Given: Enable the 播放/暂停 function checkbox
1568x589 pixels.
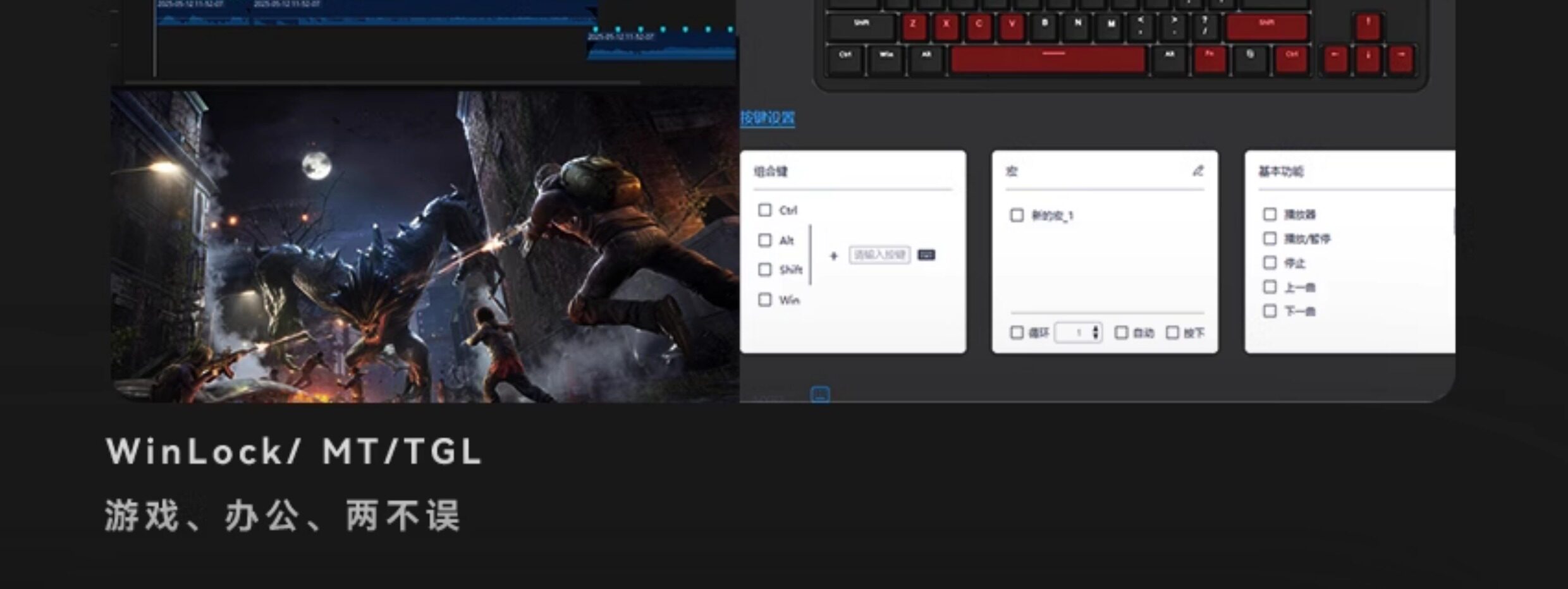Looking at the screenshot, I should [1270, 238].
